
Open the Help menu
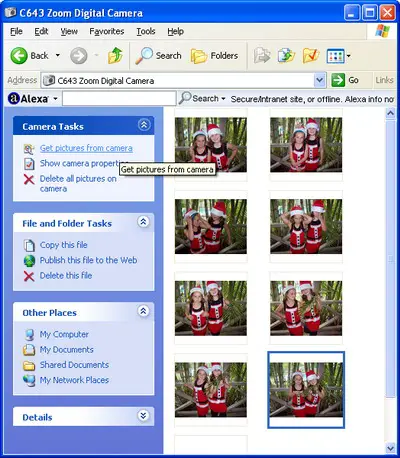(175, 31)
